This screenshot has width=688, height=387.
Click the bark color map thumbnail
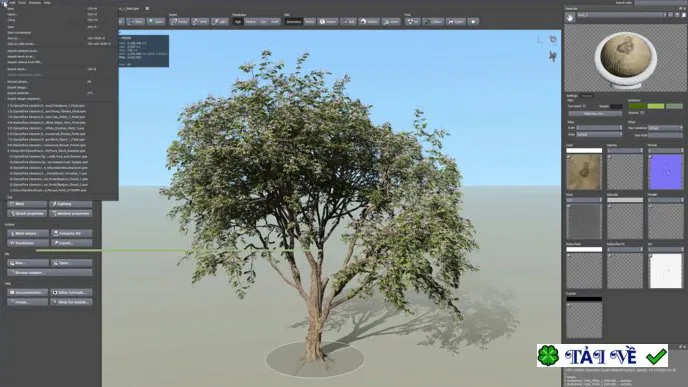coord(584,172)
